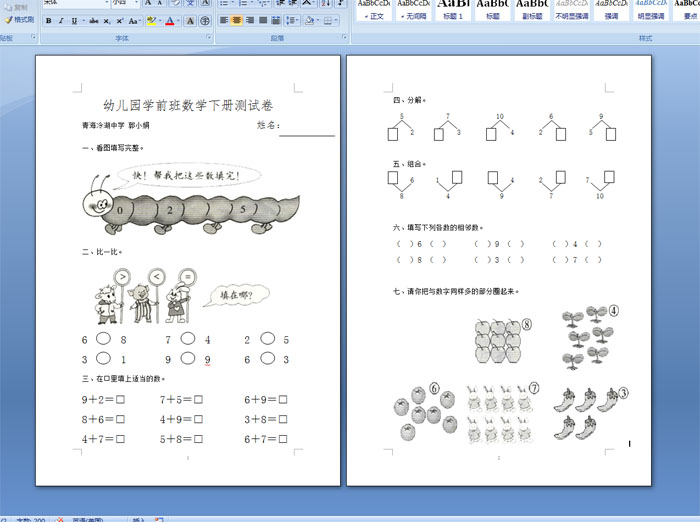The height and width of the screenshot is (522, 700).
Task: Apply 标题 1 style
Action: pyautogui.click(x=453, y=10)
